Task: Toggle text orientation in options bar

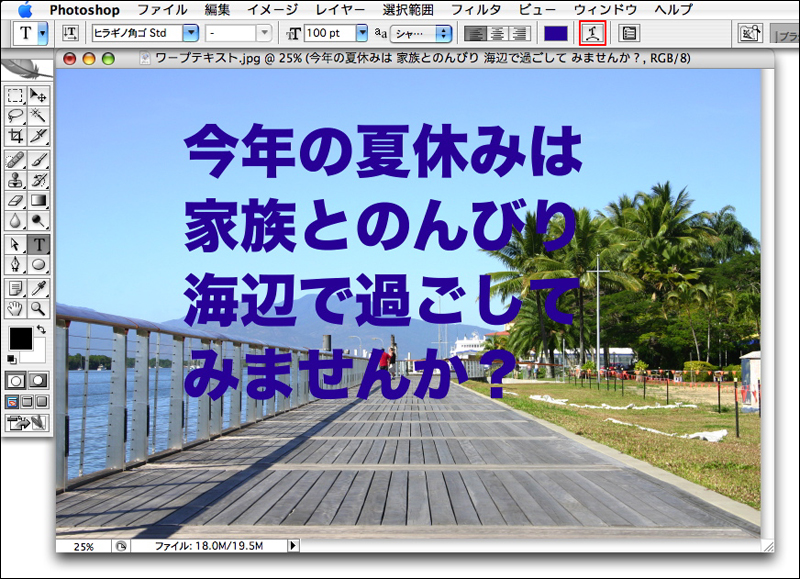Action: [70, 33]
